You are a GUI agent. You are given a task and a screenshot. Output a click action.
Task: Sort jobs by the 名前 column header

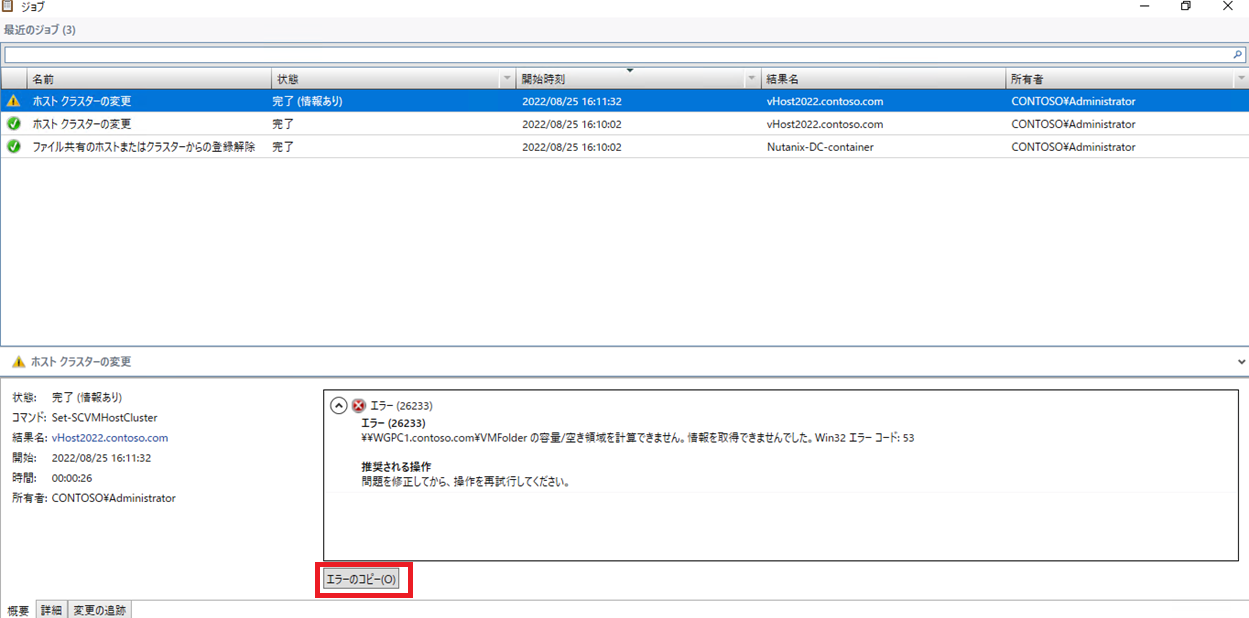tap(148, 79)
